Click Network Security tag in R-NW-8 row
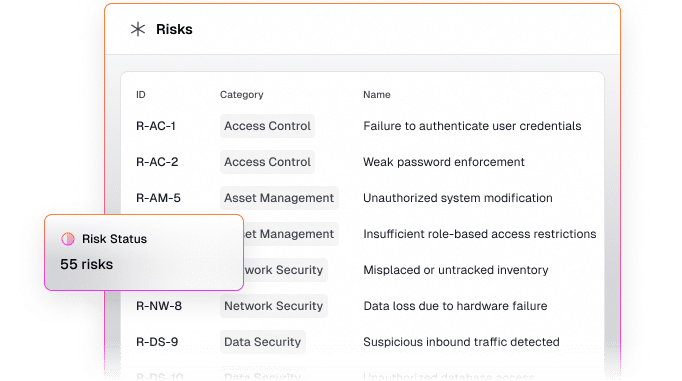Viewport: 682px width, 381px height. pos(274,306)
